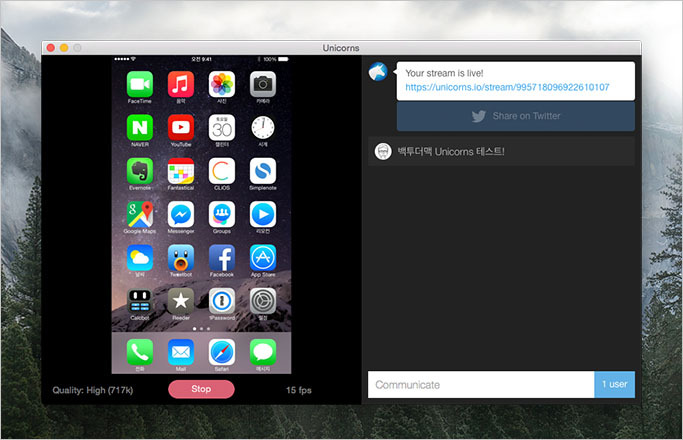Launch the Groups app icon
This screenshot has width=683, height=440.
pyautogui.click(x=222, y=214)
